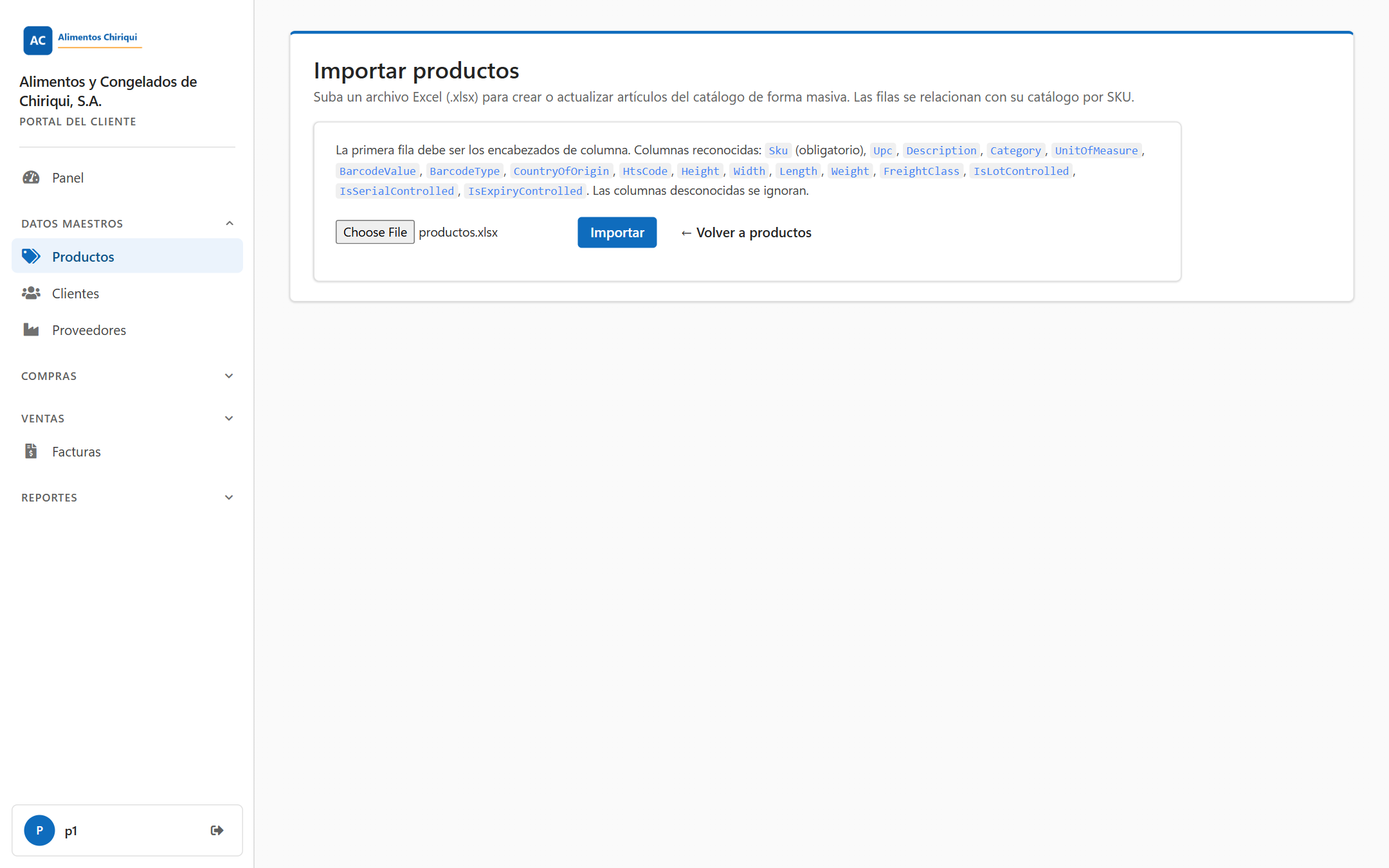This screenshot has height=868, width=1389.
Task: Click the logout icon beside p1
Action: 217,830
